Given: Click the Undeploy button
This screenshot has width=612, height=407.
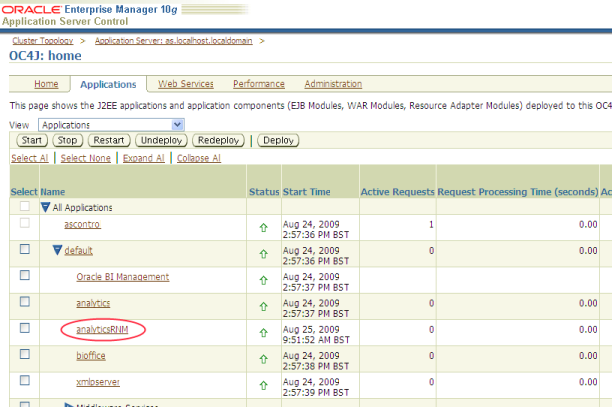Looking at the screenshot, I should click(x=161, y=140).
